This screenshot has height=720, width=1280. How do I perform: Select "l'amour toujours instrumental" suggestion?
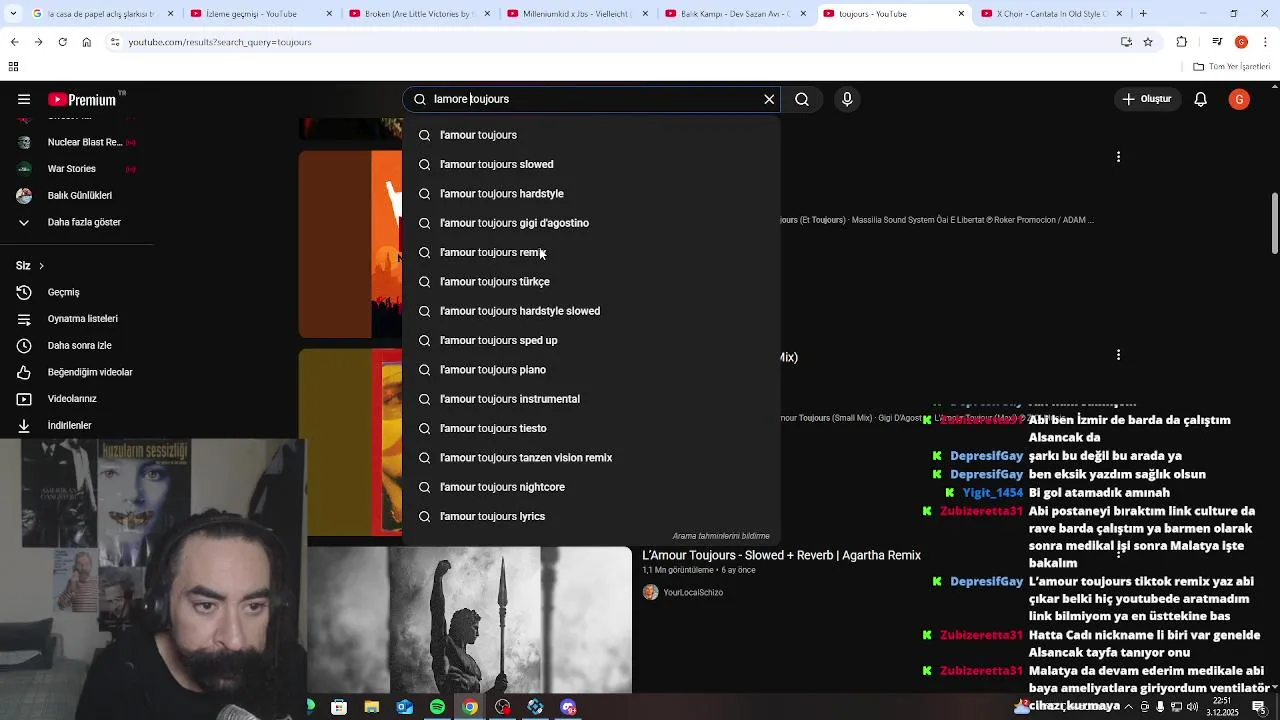coord(591,399)
